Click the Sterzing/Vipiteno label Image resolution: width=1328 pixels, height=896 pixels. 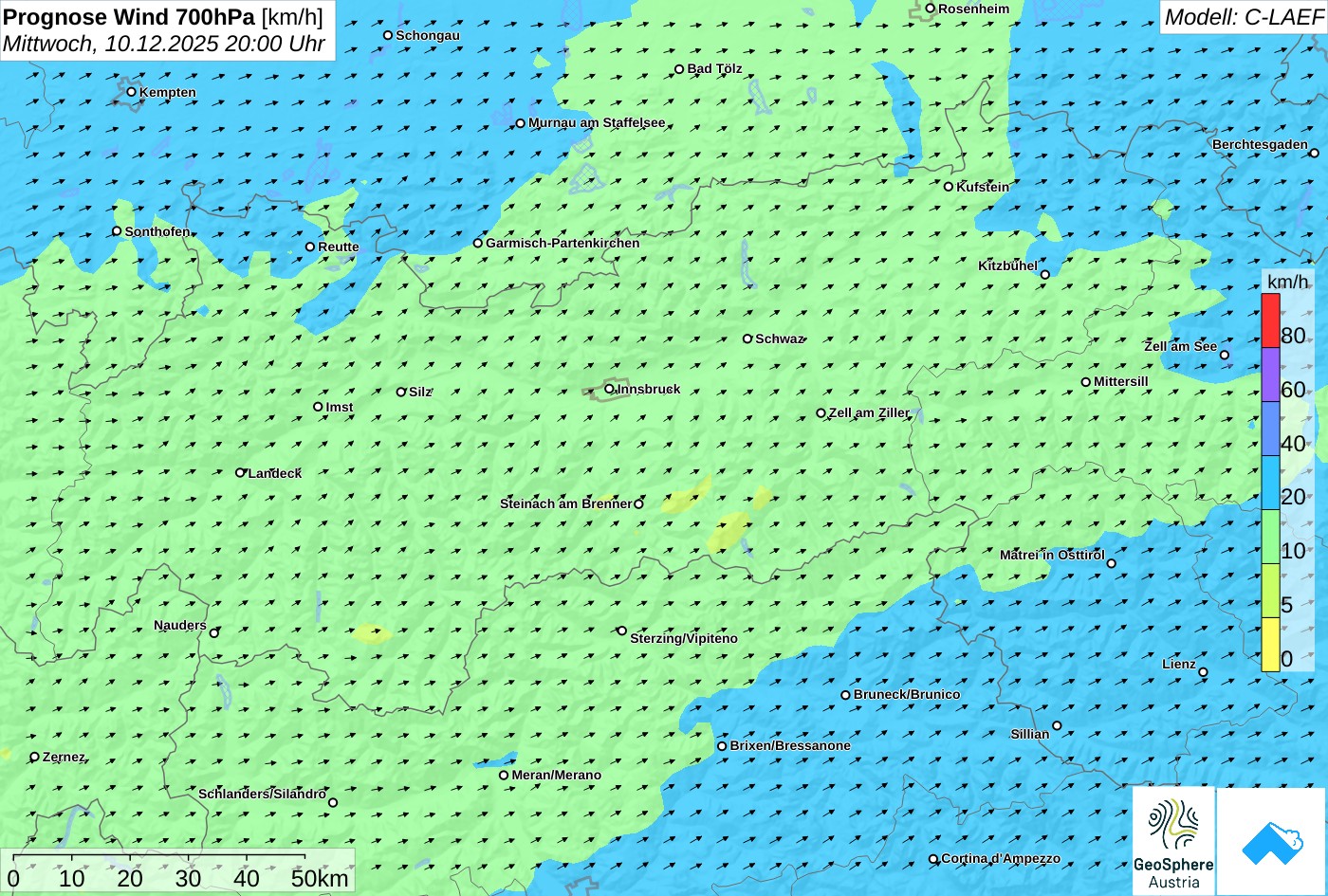(684, 638)
